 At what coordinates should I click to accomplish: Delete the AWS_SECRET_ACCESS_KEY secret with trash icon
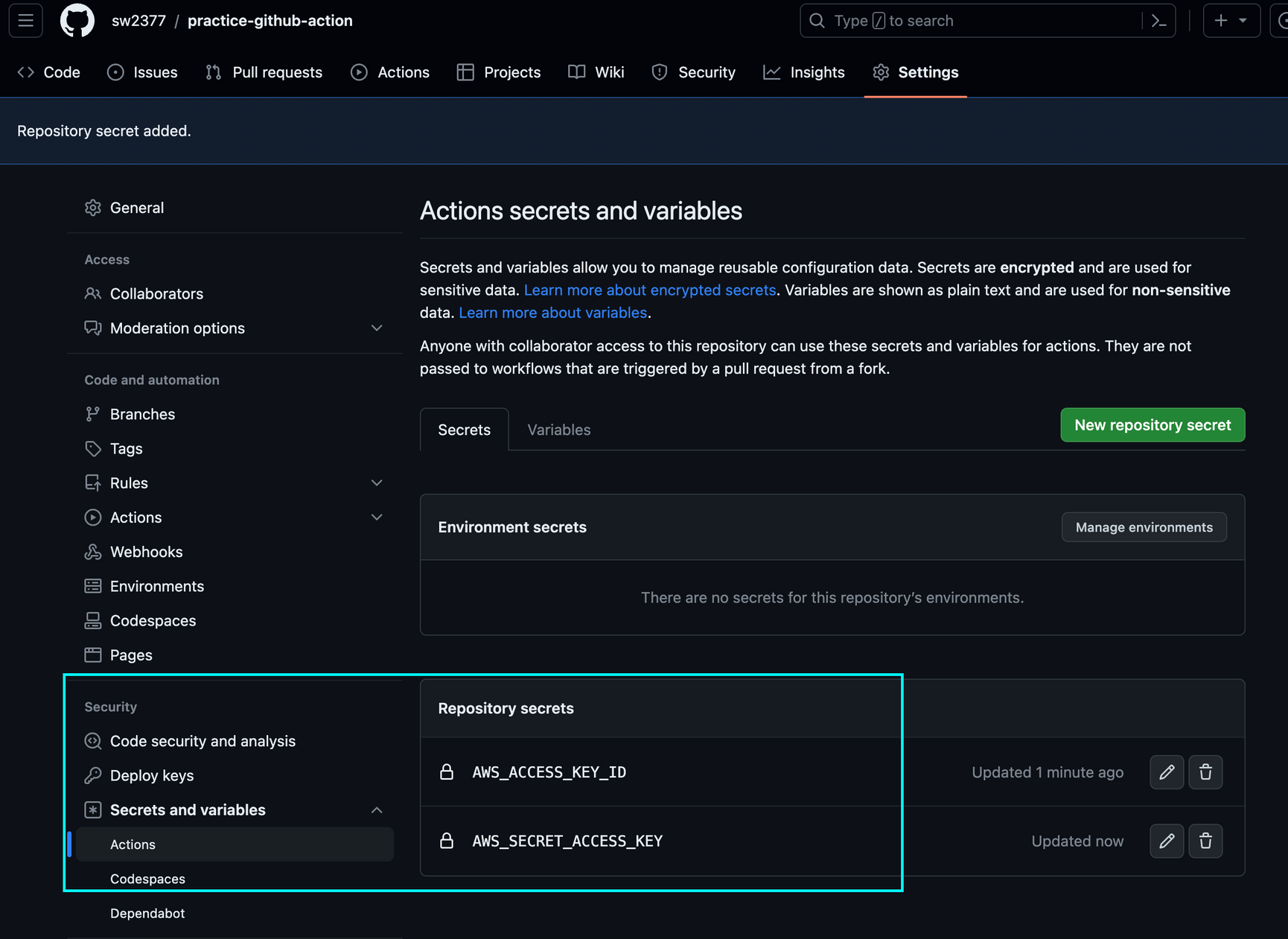click(x=1205, y=841)
